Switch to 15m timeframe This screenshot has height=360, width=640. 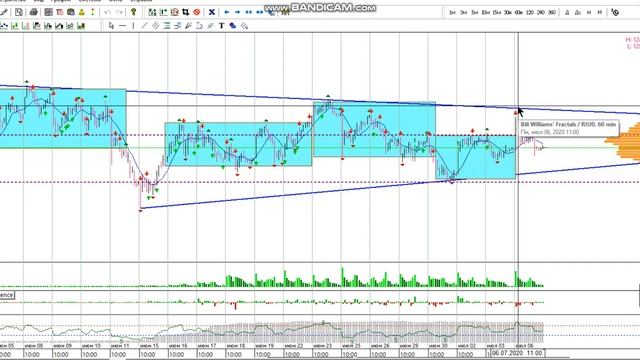coord(496,13)
